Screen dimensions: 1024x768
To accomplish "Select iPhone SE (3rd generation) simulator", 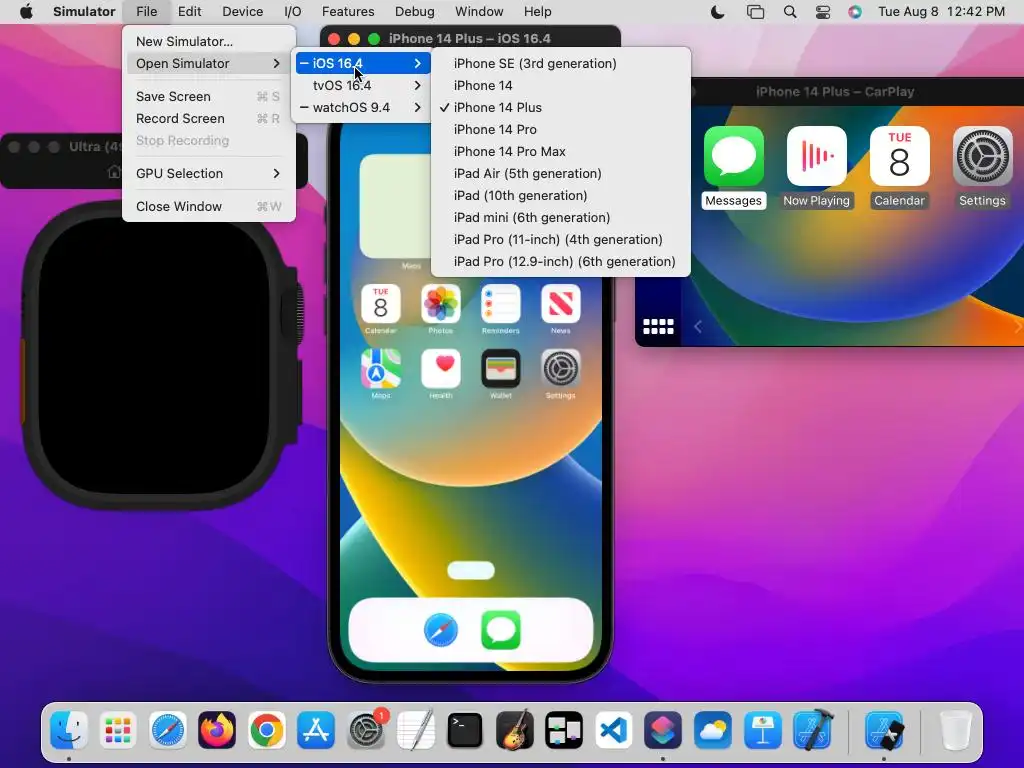I will coord(560,63).
